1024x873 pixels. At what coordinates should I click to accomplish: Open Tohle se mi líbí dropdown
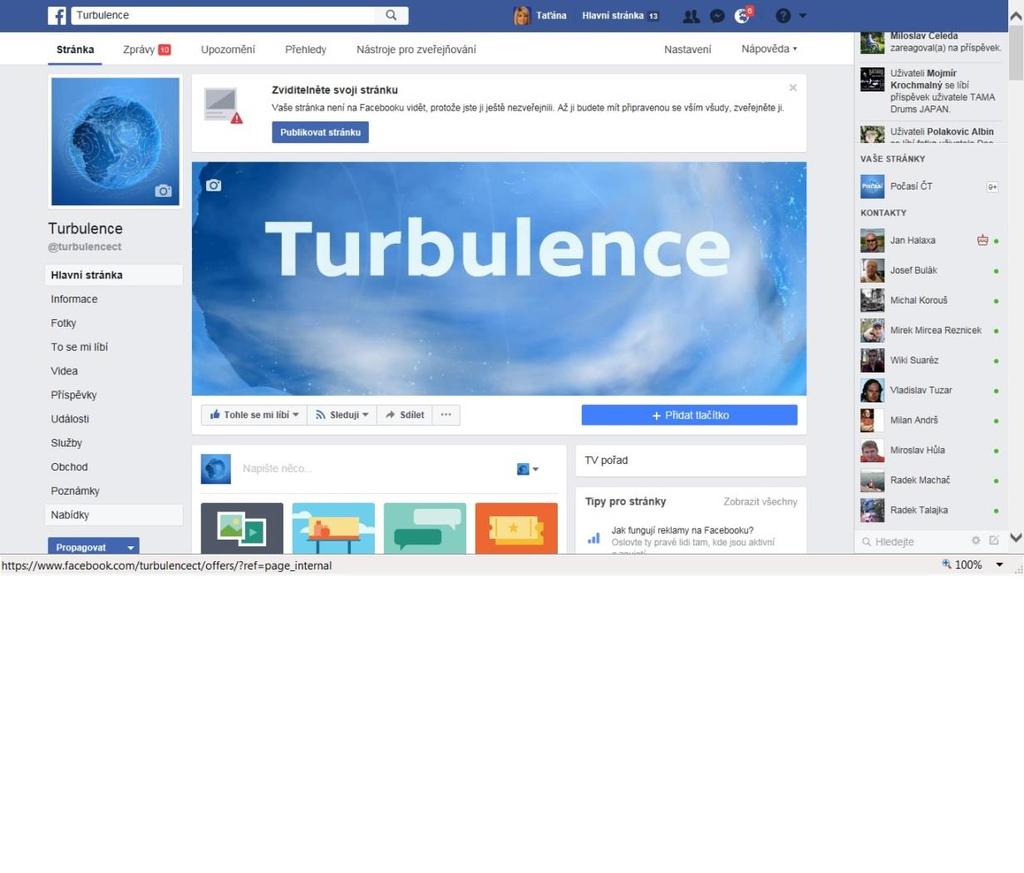coord(254,415)
